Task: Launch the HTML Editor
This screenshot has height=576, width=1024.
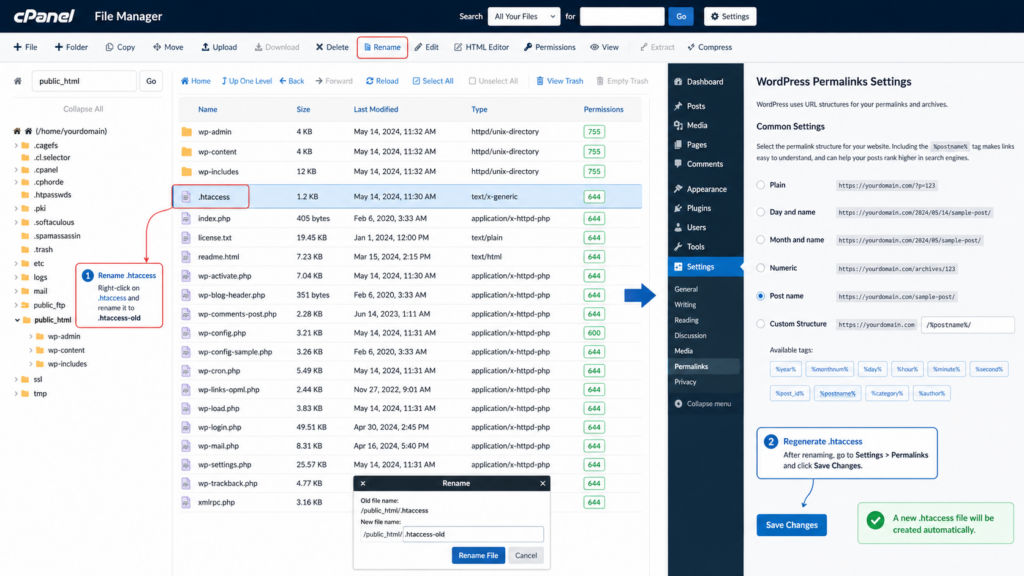Action: coord(481,47)
